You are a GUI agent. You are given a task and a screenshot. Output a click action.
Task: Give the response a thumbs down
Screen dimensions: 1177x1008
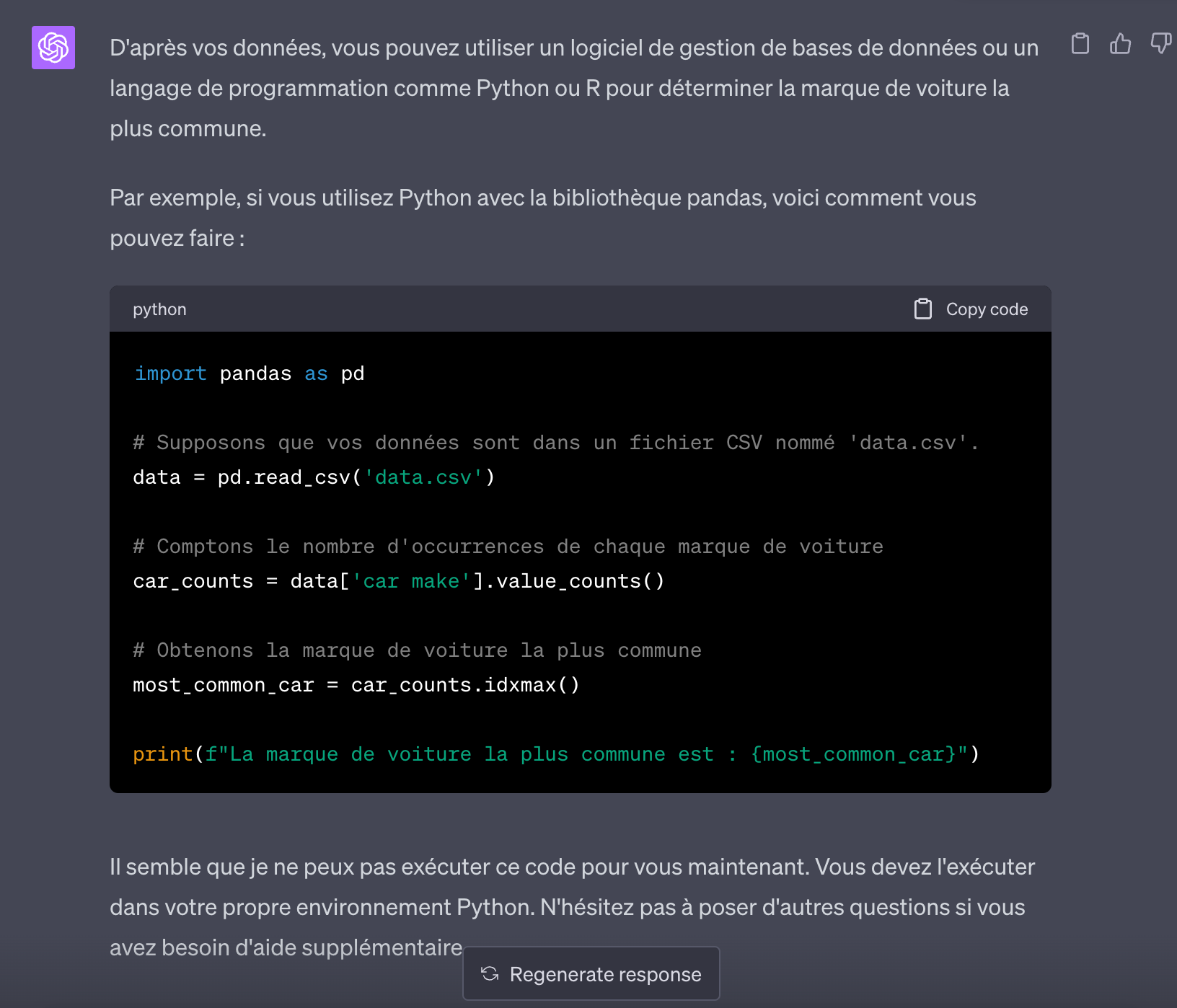coord(1160,44)
